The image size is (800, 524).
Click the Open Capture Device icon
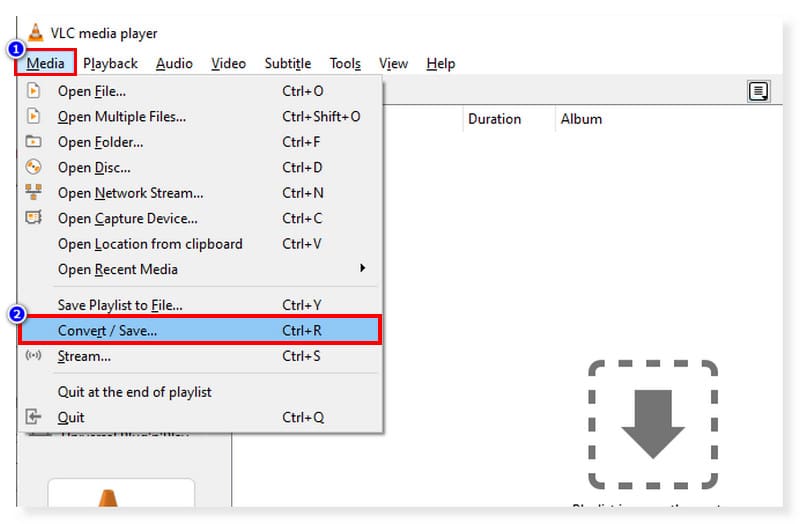(x=34, y=218)
